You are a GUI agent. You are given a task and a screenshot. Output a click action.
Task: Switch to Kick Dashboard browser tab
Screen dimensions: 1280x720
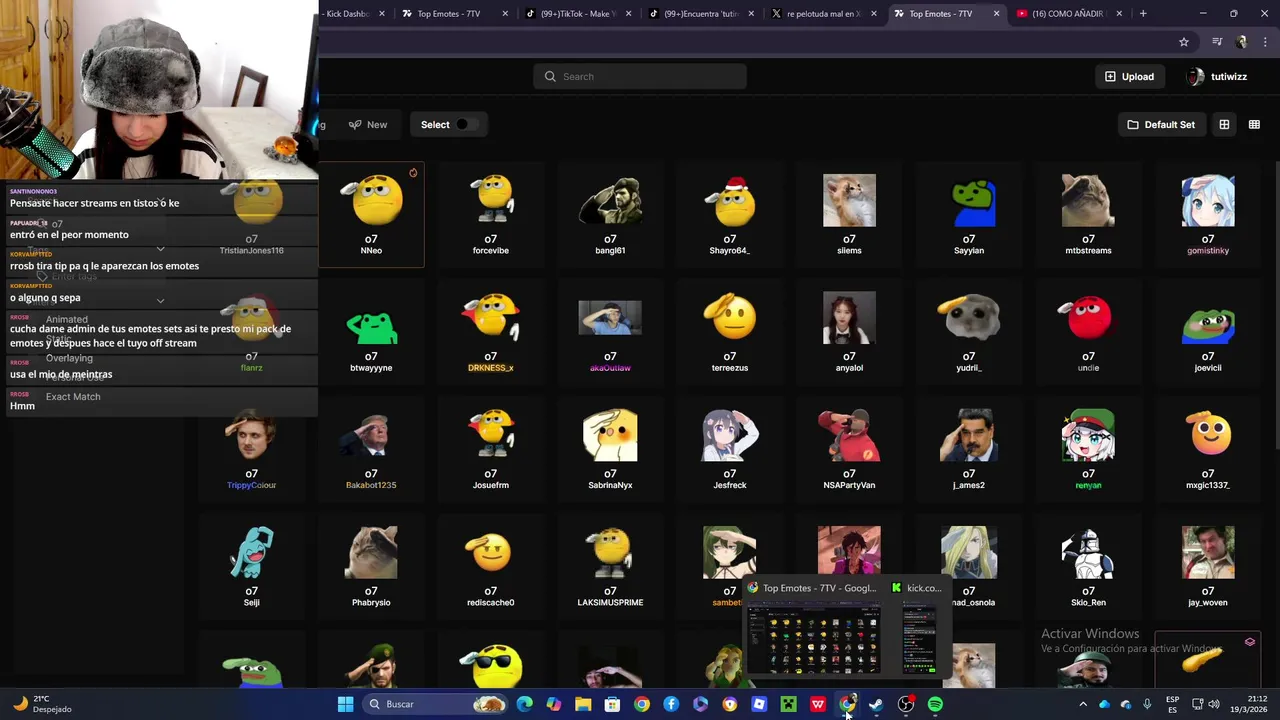(350, 14)
